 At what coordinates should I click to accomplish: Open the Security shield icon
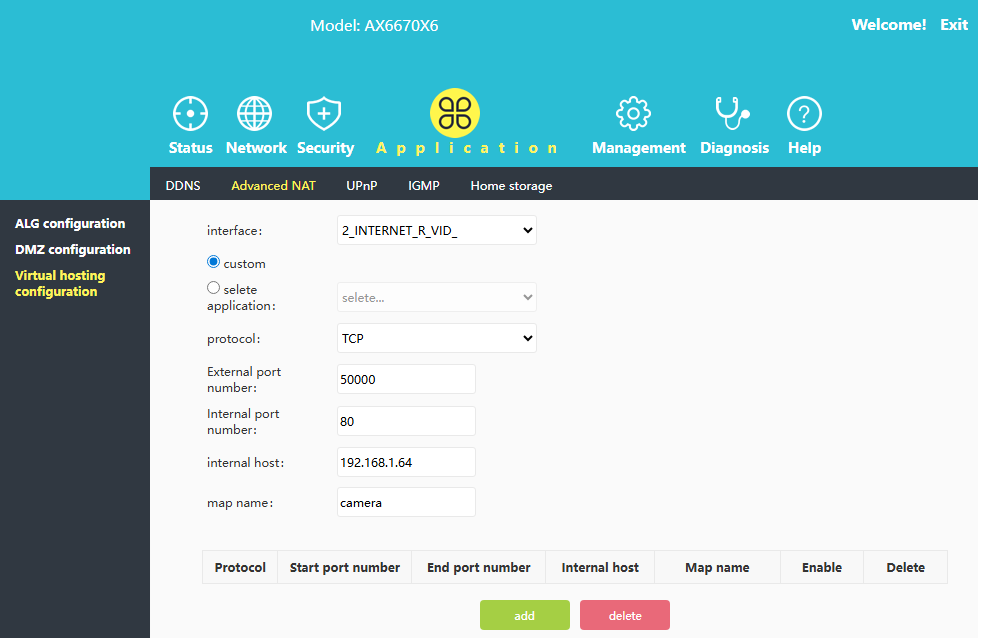pos(324,114)
